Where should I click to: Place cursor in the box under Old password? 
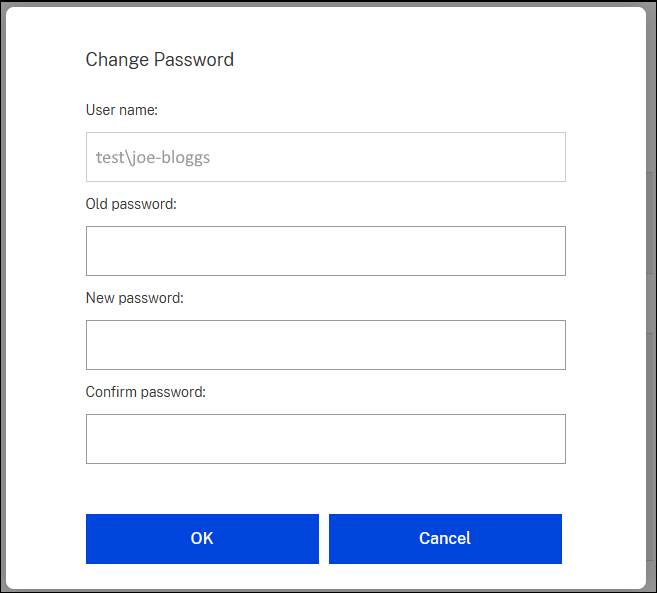325,251
